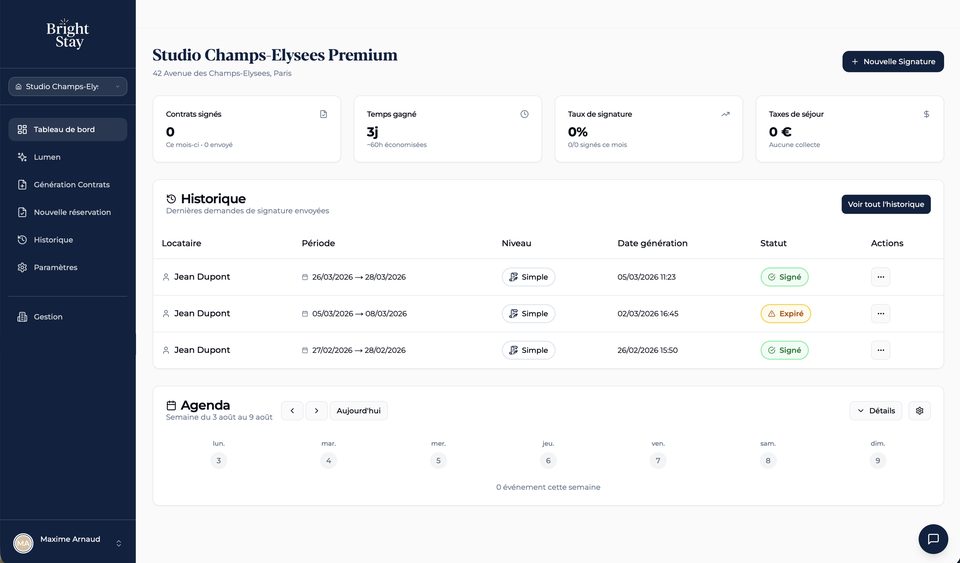Go to next week in Agenda
This screenshot has height=563, width=960.
pos(316,411)
